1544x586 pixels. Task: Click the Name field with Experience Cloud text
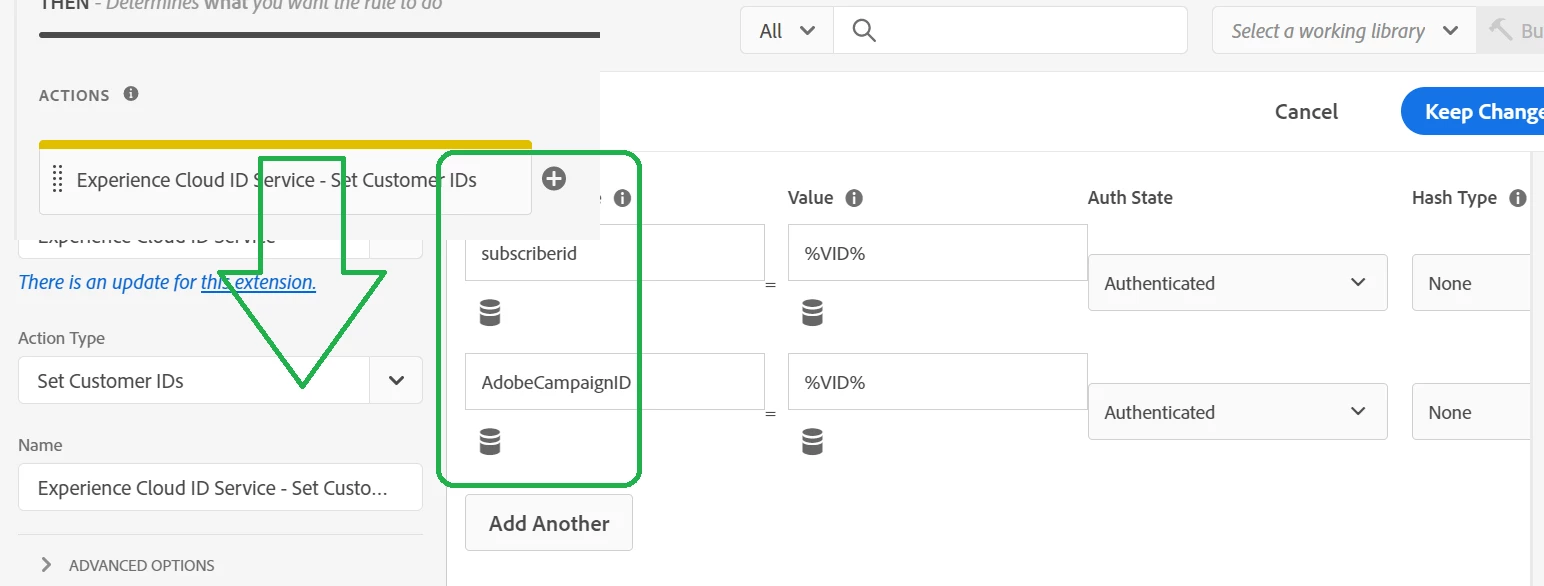pos(220,488)
